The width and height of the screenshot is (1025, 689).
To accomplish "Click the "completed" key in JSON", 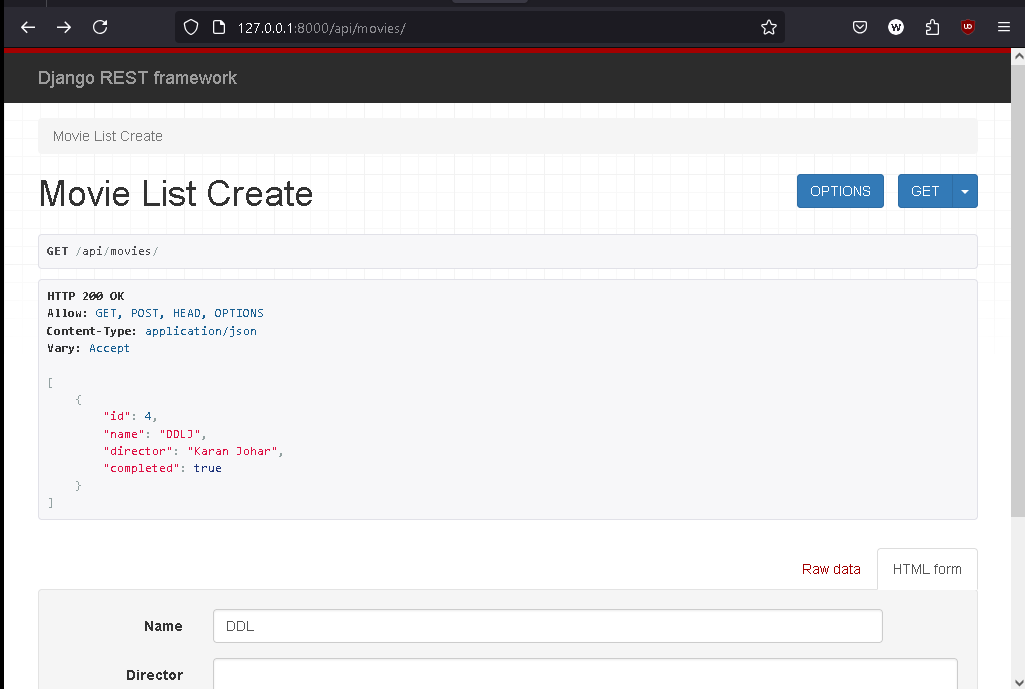I will [141, 468].
